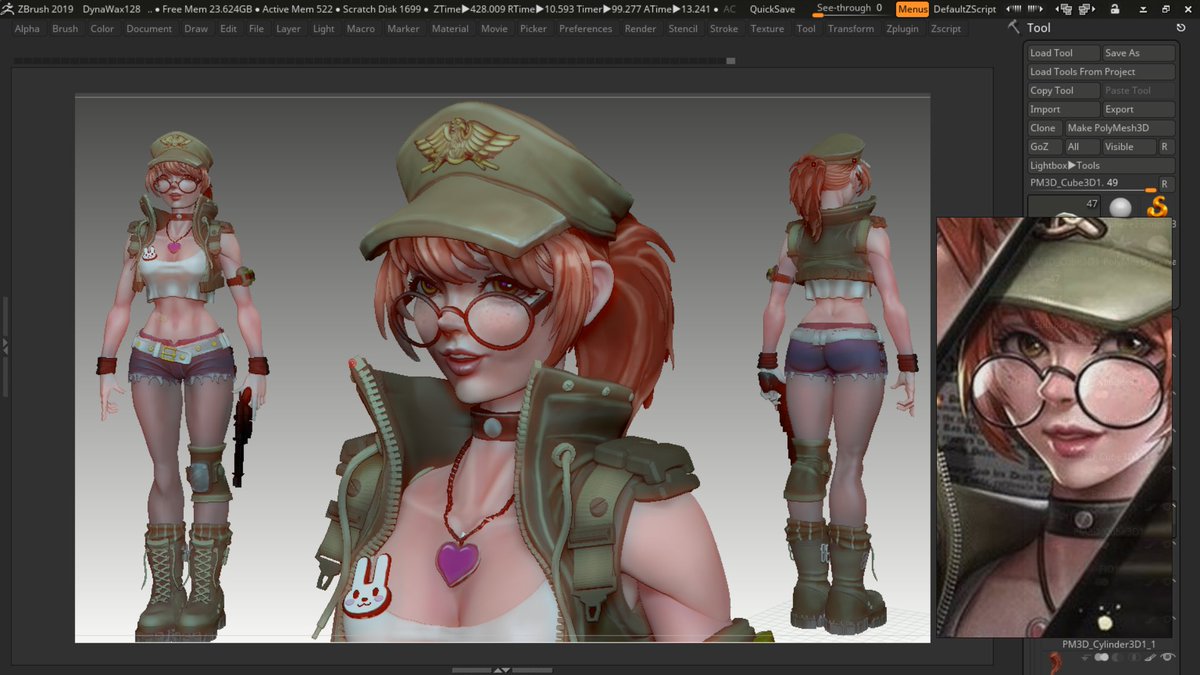This screenshot has width=1200, height=675.
Task: Open the Zscript menu
Action: tap(945, 29)
